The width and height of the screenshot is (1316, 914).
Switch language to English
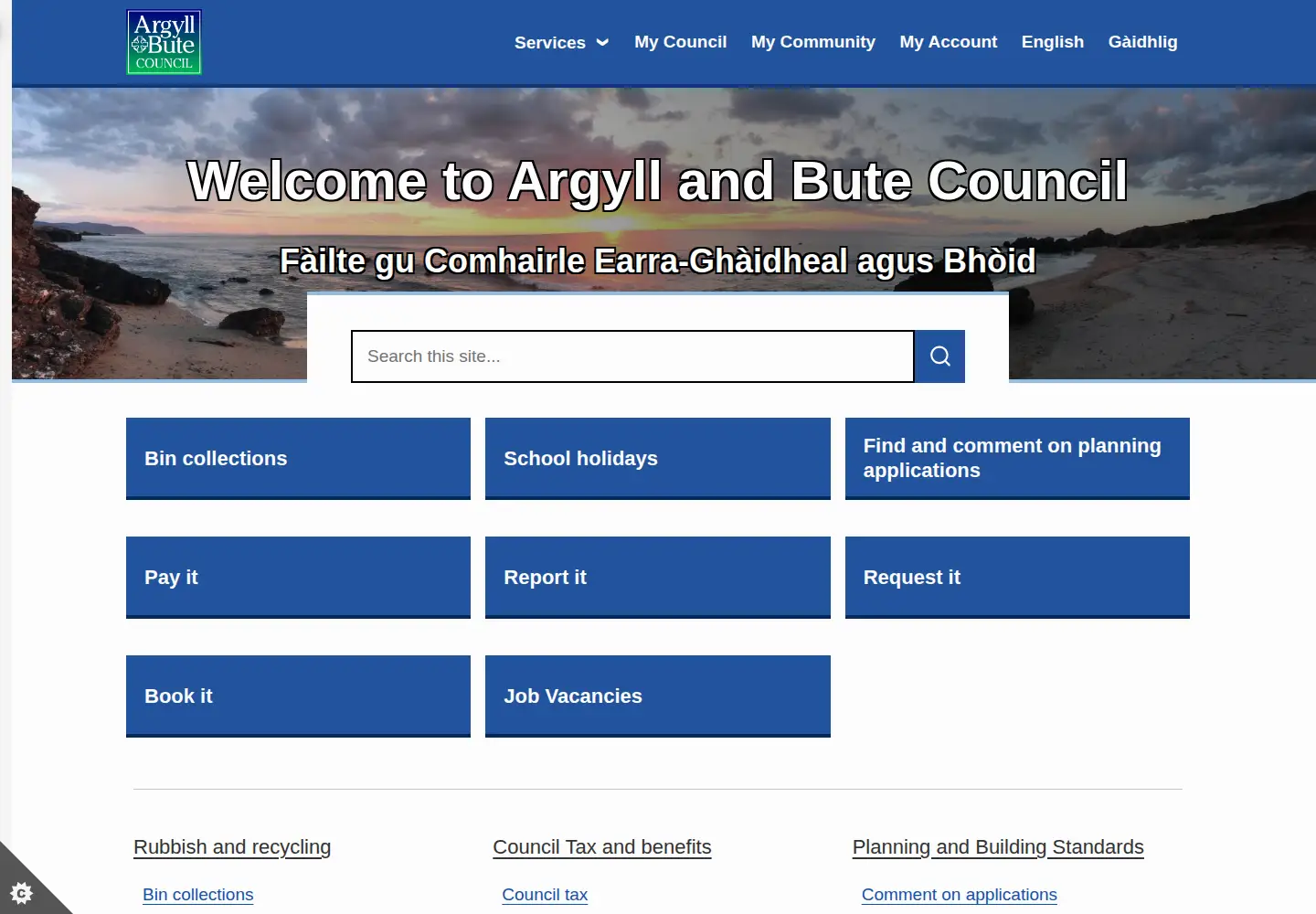(x=1053, y=42)
